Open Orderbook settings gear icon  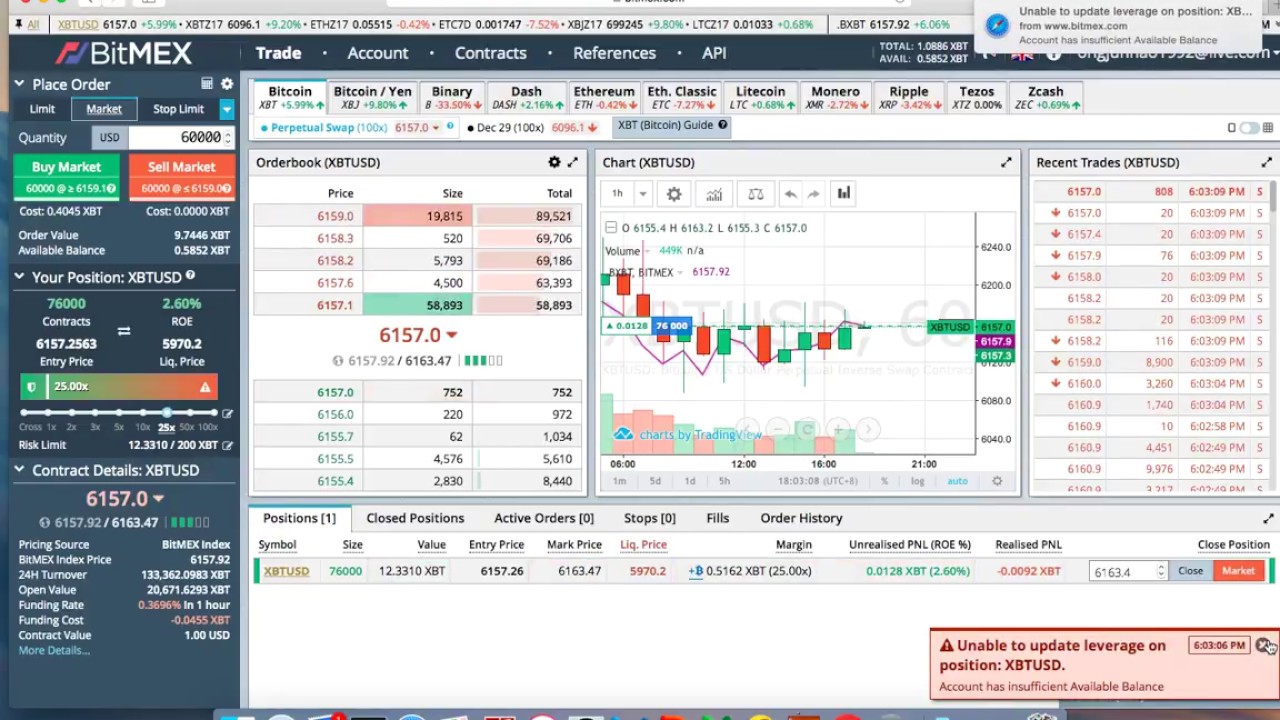554,162
